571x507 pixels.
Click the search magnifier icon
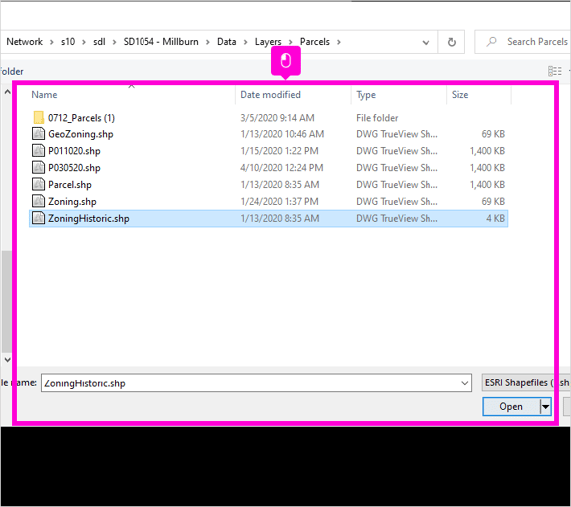pyautogui.click(x=491, y=42)
